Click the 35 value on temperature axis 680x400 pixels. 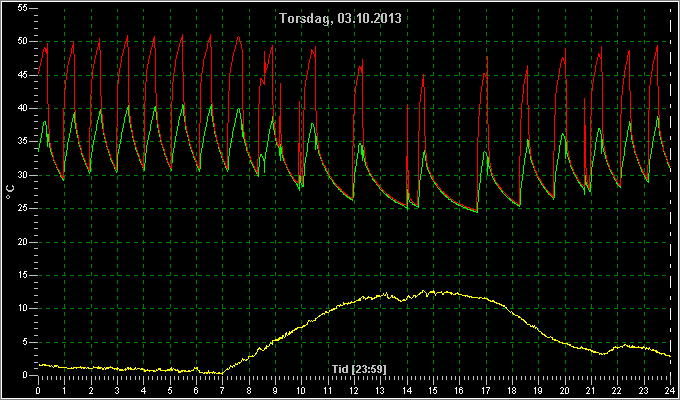click(x=23, y=142)
